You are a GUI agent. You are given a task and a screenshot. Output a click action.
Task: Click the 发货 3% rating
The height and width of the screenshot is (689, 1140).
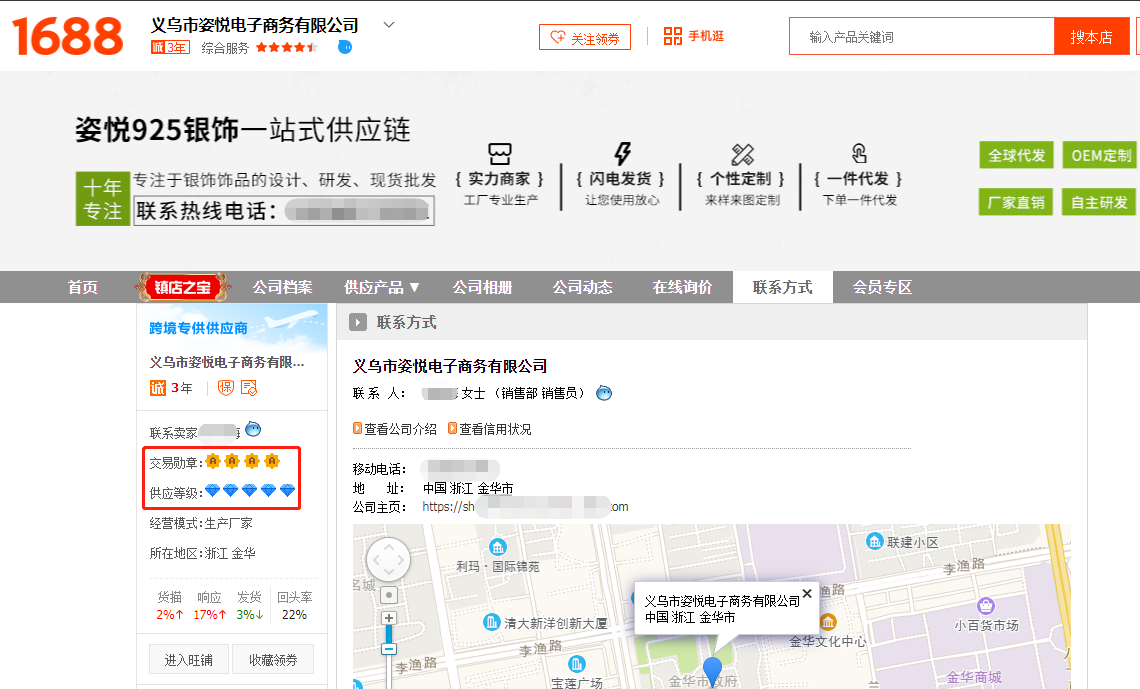(249, 605)
